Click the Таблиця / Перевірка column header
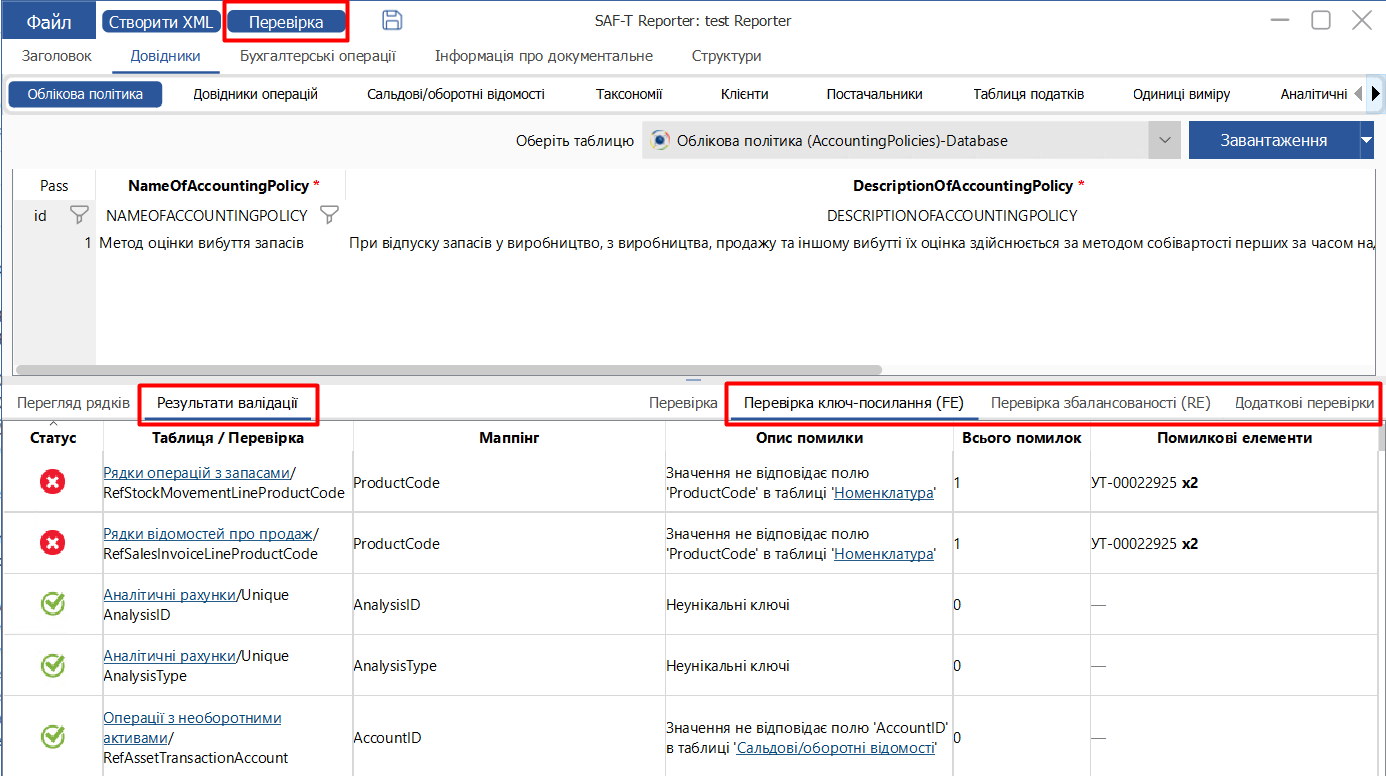This screenshot has height=776, width=1386. point(228,438)
